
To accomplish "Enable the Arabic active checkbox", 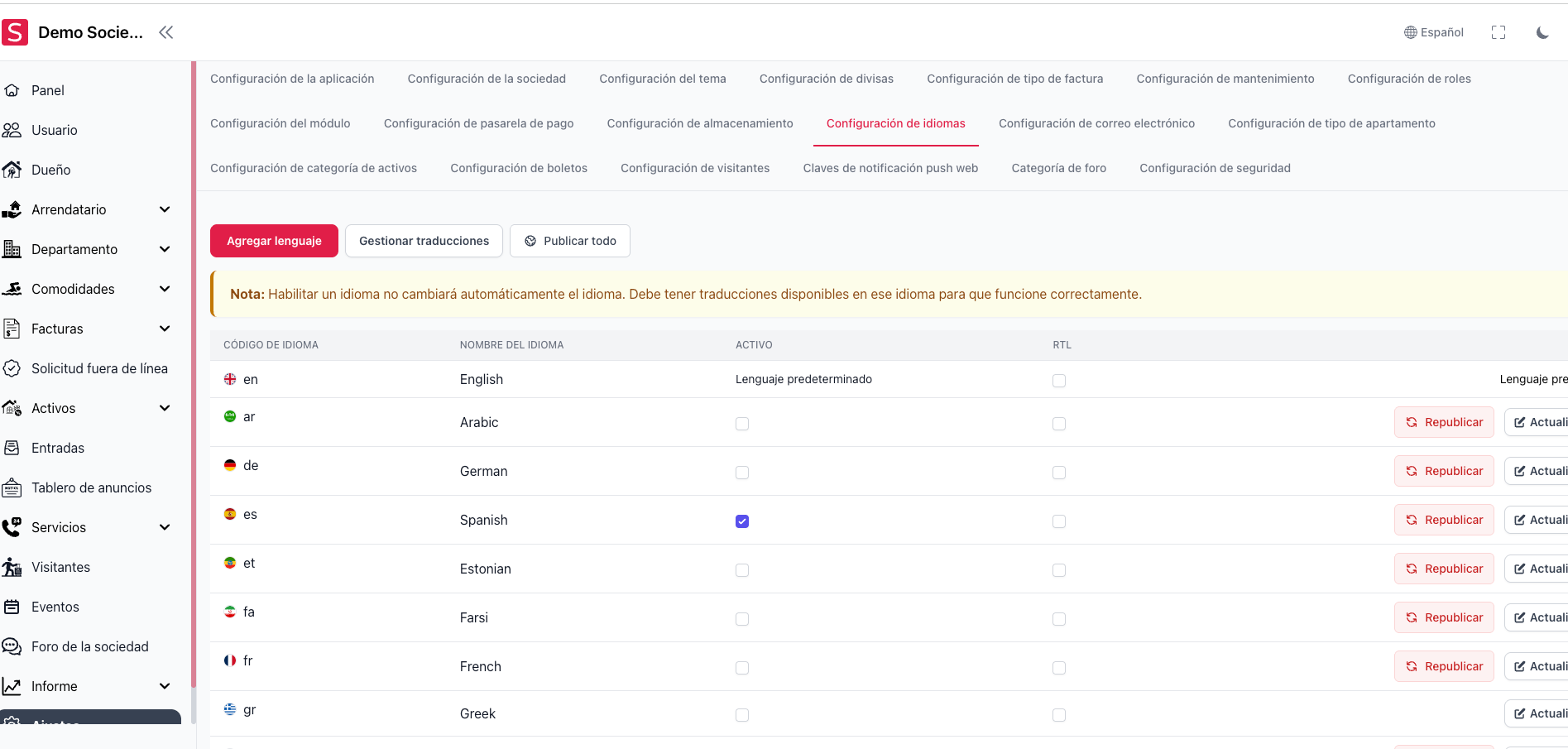I will tap(742, 424).
